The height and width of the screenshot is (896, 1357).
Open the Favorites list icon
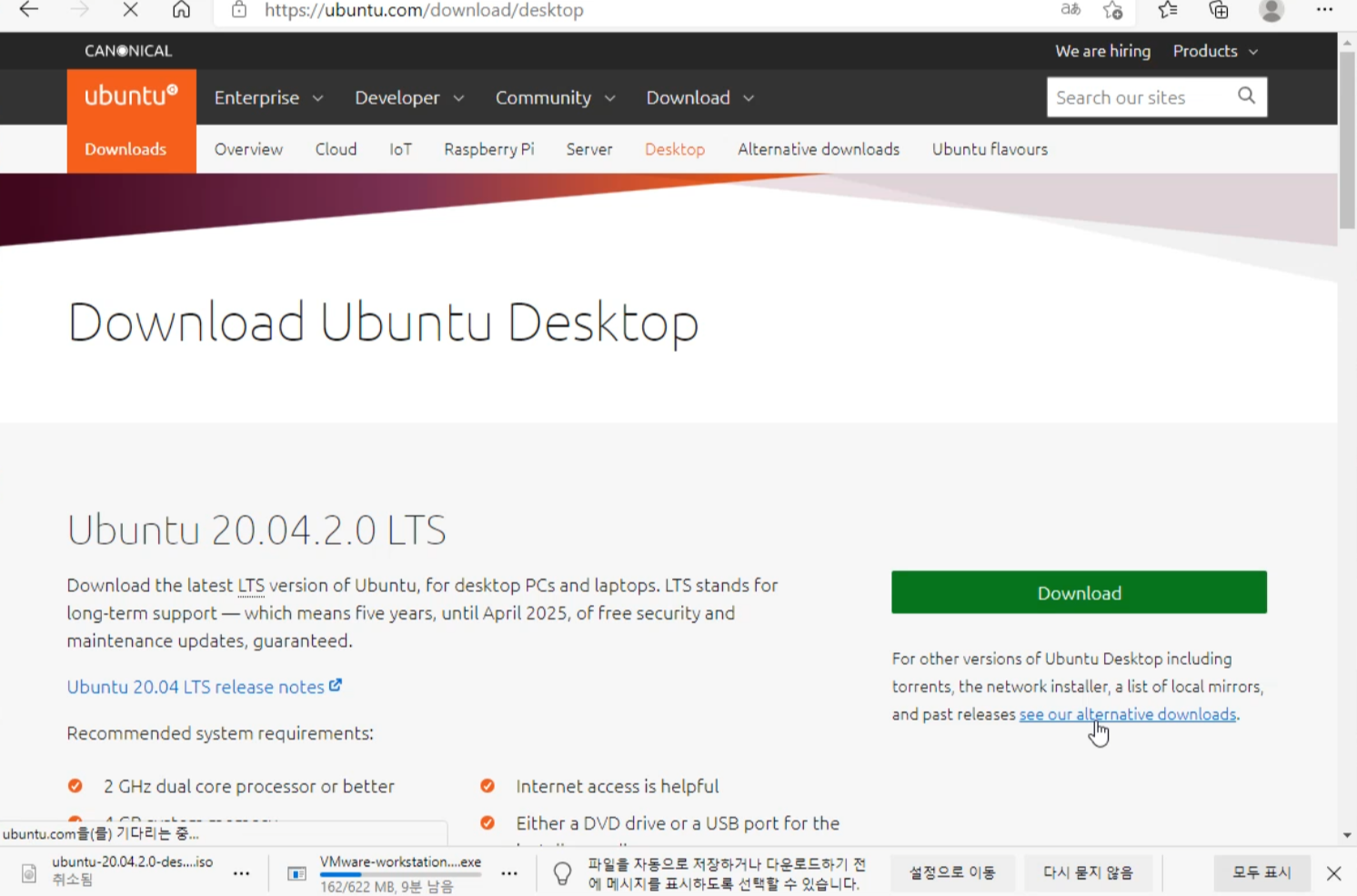point(1168,10)
